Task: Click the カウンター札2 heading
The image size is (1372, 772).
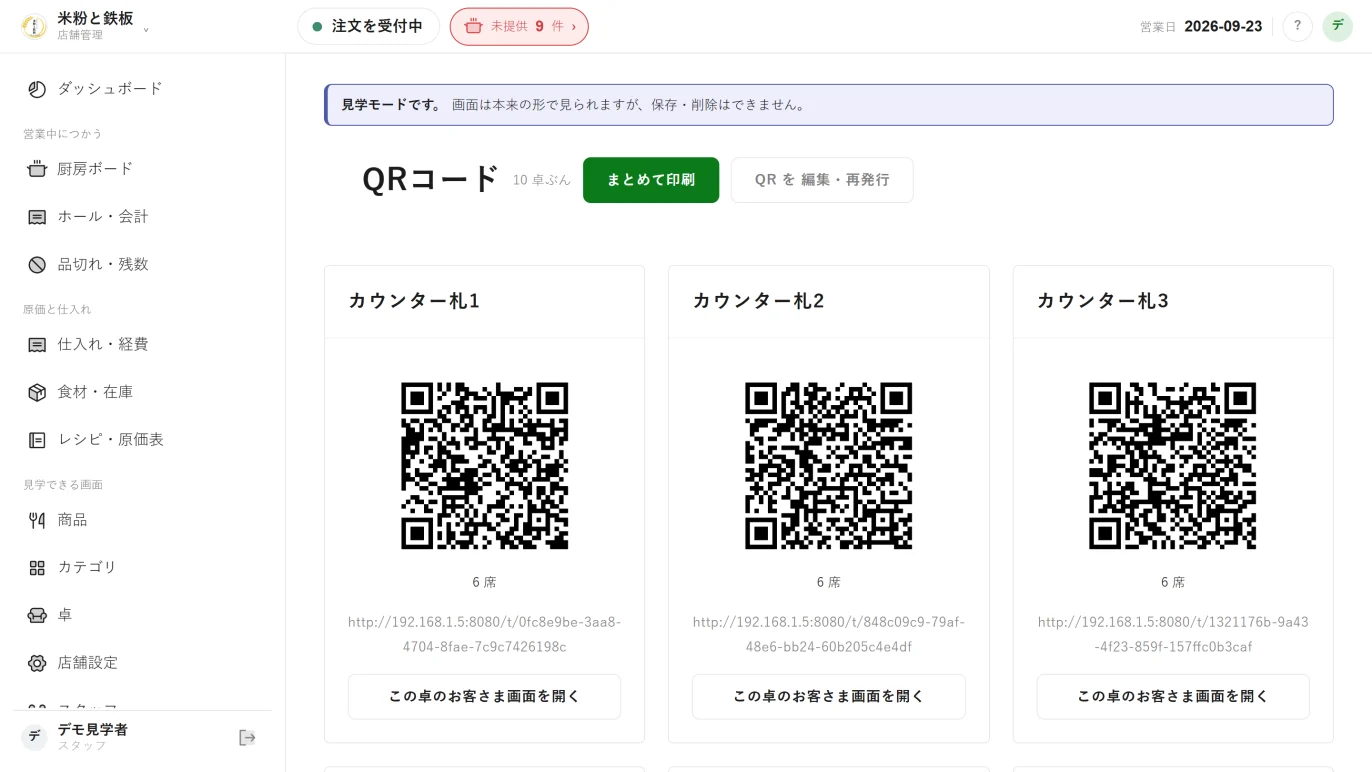Action: tap(758, 301)
